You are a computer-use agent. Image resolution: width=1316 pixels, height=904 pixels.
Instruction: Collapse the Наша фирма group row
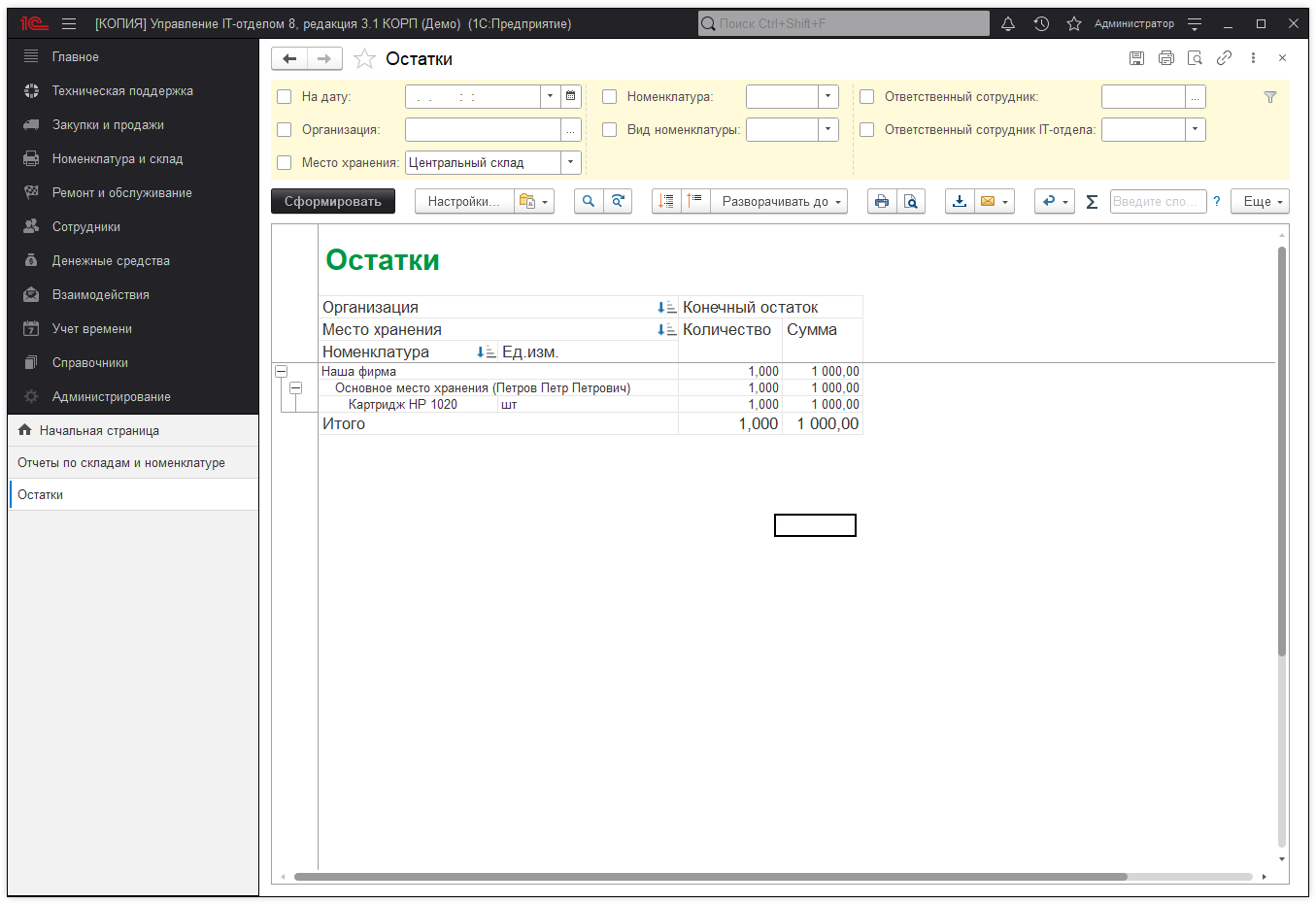[281, 371]
